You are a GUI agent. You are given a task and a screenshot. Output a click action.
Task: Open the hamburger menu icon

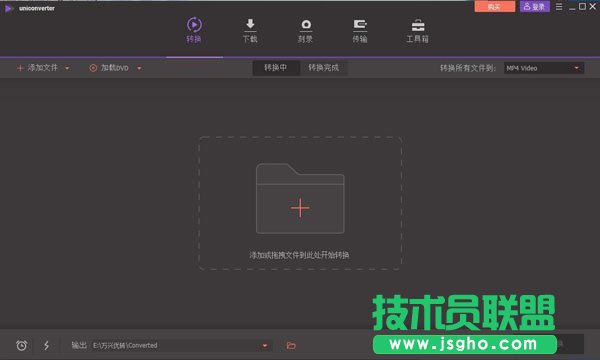click(x=559, y=7)
